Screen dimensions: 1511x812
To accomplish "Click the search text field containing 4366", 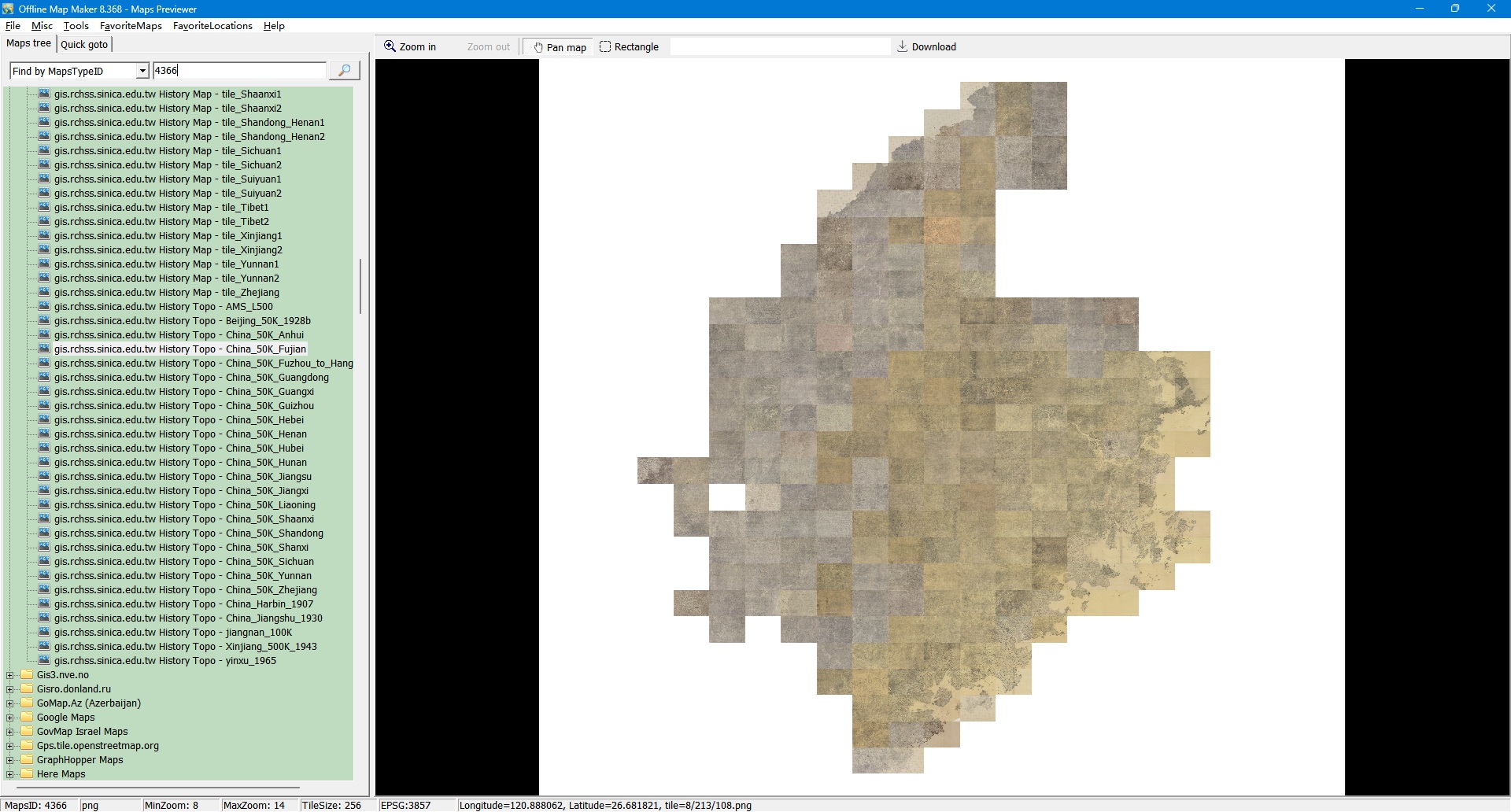I will [x=239, y=71].
